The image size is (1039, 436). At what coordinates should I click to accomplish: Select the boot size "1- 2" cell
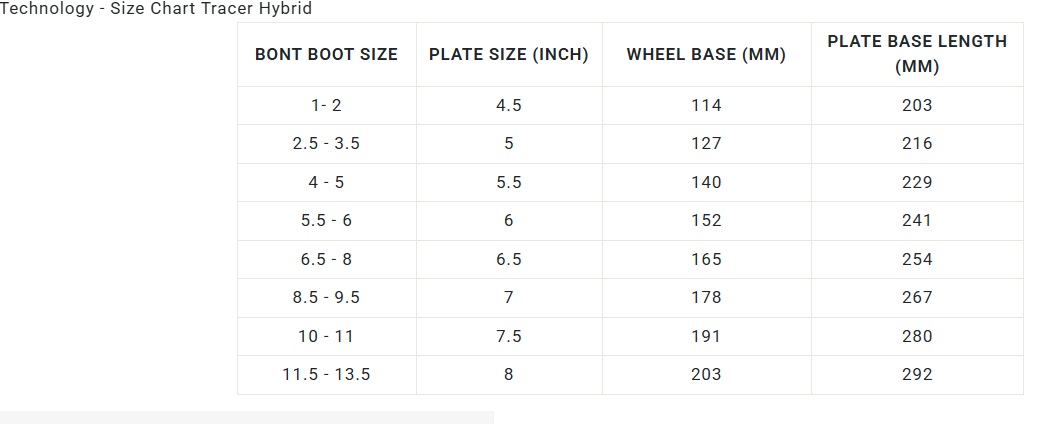pos(326,105)
